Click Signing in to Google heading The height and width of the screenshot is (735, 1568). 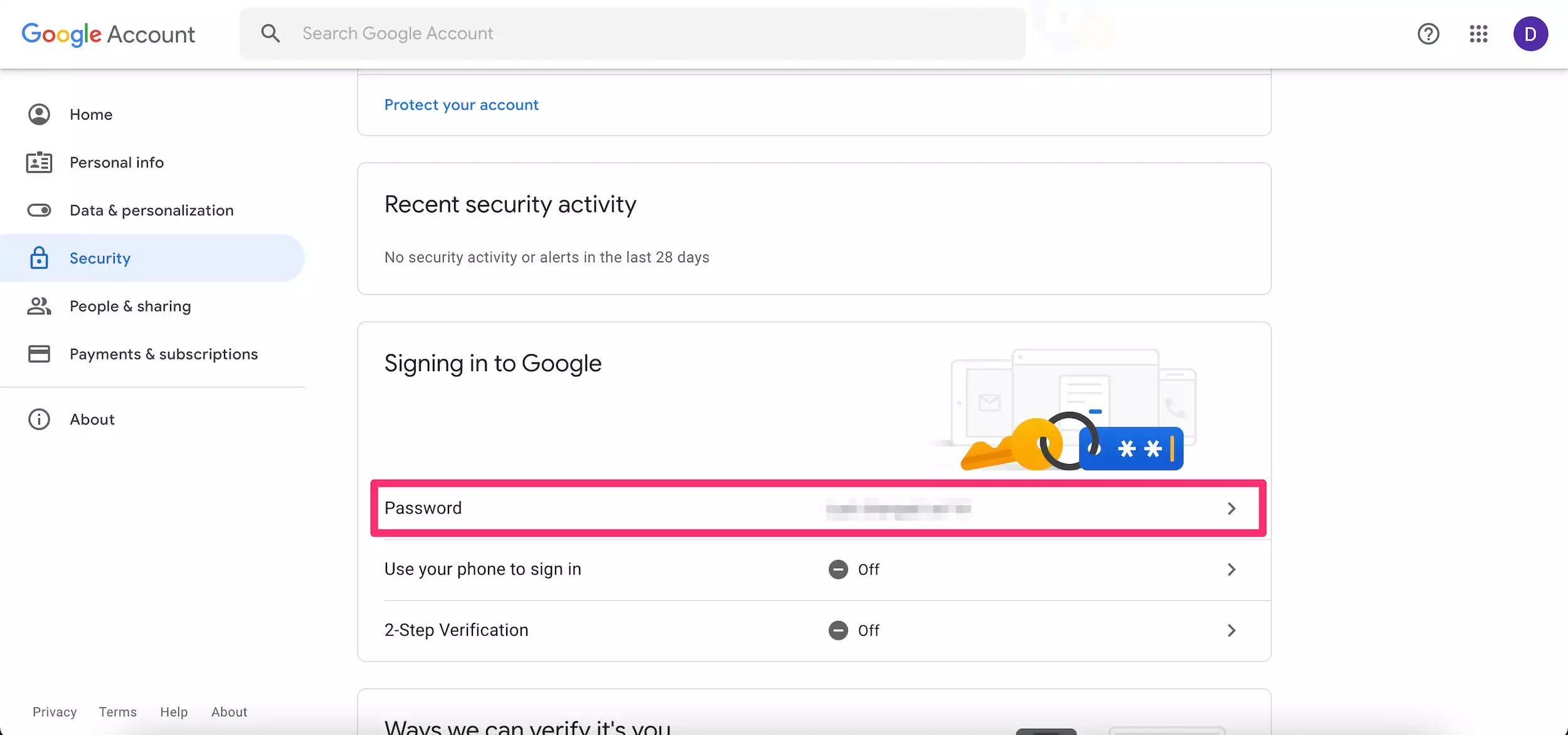pyautogui.click(x=492, y=364)
